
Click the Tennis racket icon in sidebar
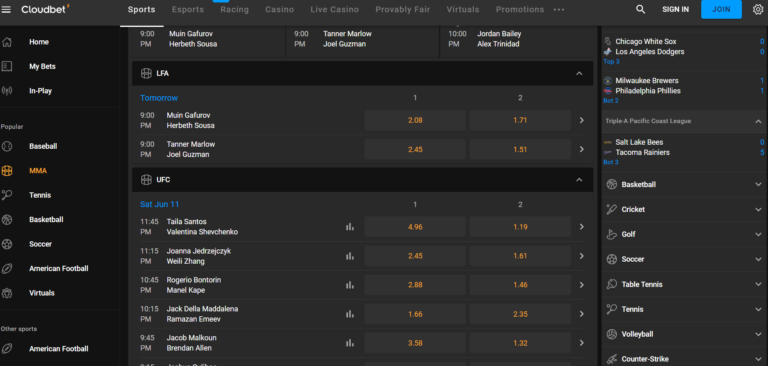coord(7,195)
